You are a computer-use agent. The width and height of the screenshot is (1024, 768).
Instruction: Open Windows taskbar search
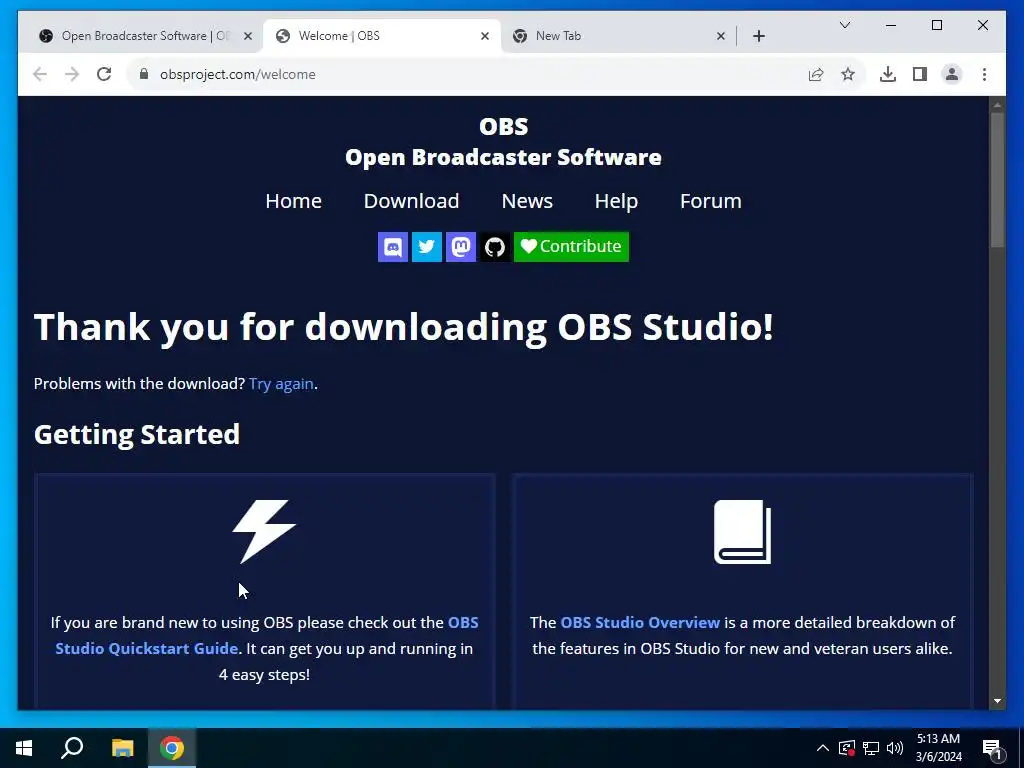72,748
